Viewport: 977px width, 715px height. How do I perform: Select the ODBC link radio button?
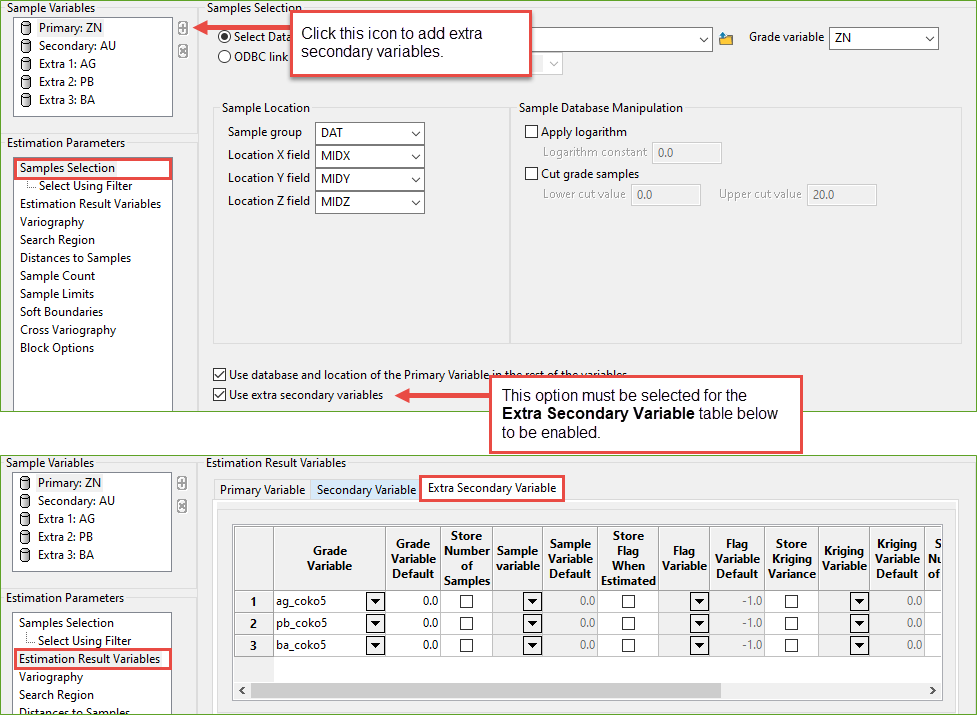tap(224, 57)
